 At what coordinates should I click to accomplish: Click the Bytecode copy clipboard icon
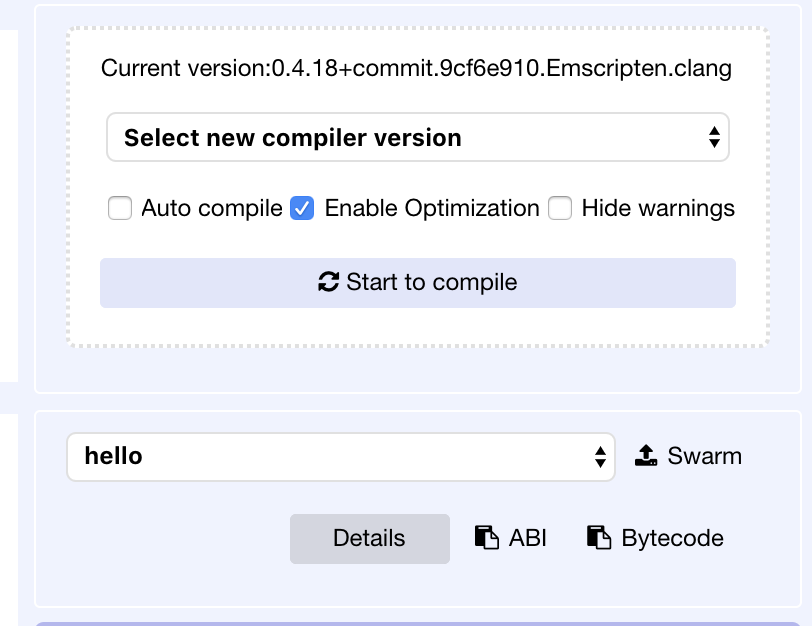[x=599, y=537]
